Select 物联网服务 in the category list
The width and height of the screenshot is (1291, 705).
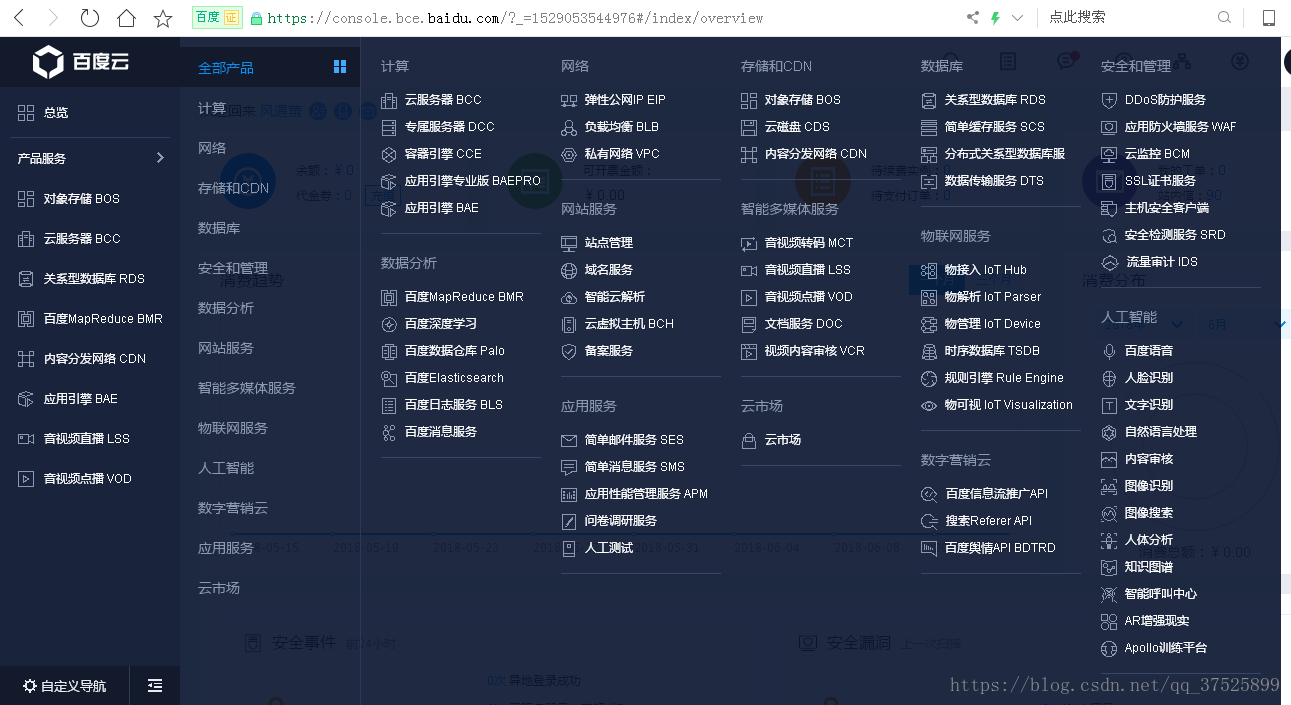(x=233, y=428)
